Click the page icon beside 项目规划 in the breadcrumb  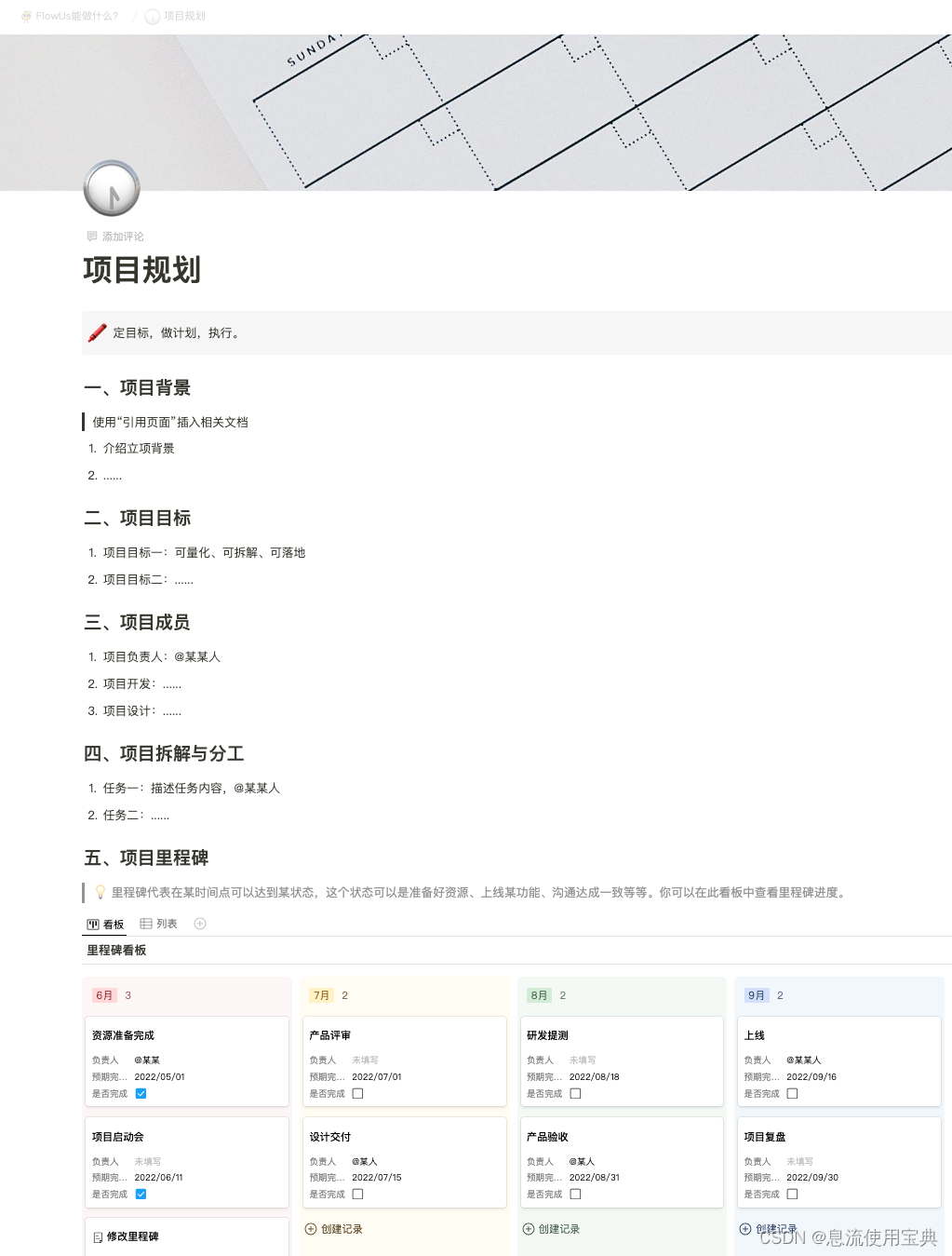[151, 16]
